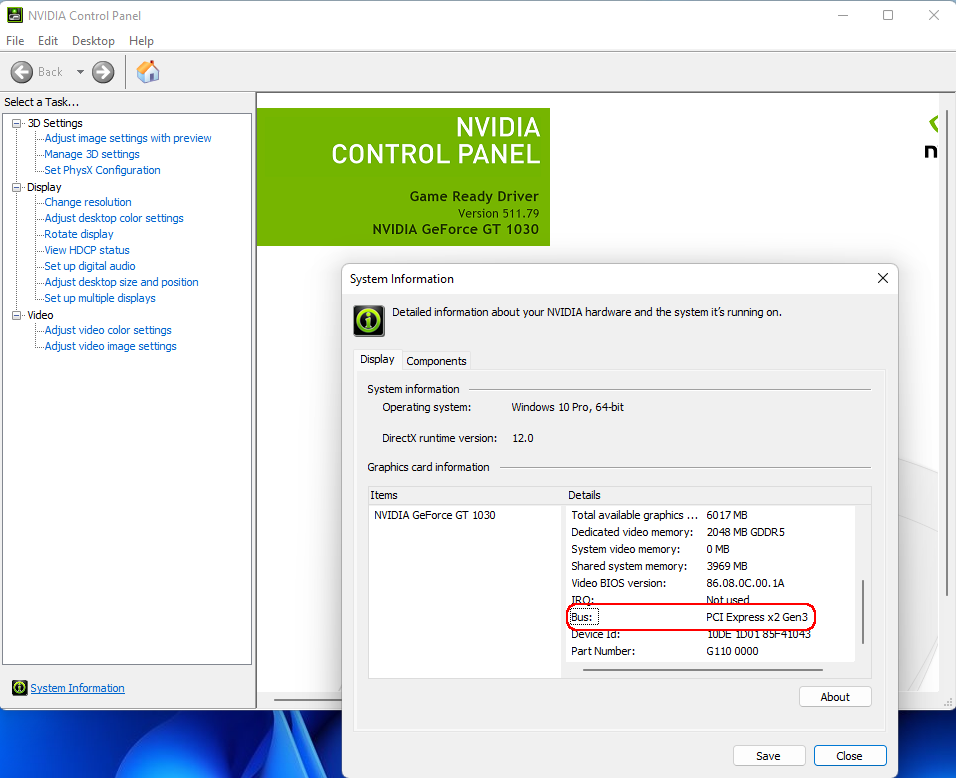Close the System Information dialog with X
The image size is (956, 778).
883,278
